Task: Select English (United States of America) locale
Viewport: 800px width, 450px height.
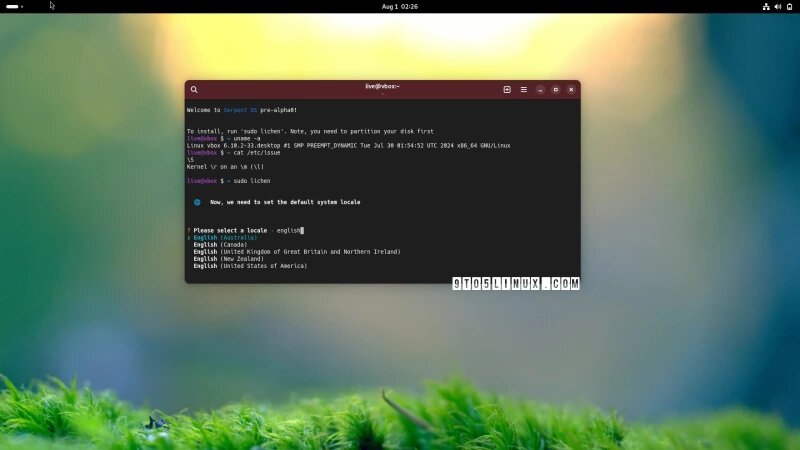Action: point(250,266)
